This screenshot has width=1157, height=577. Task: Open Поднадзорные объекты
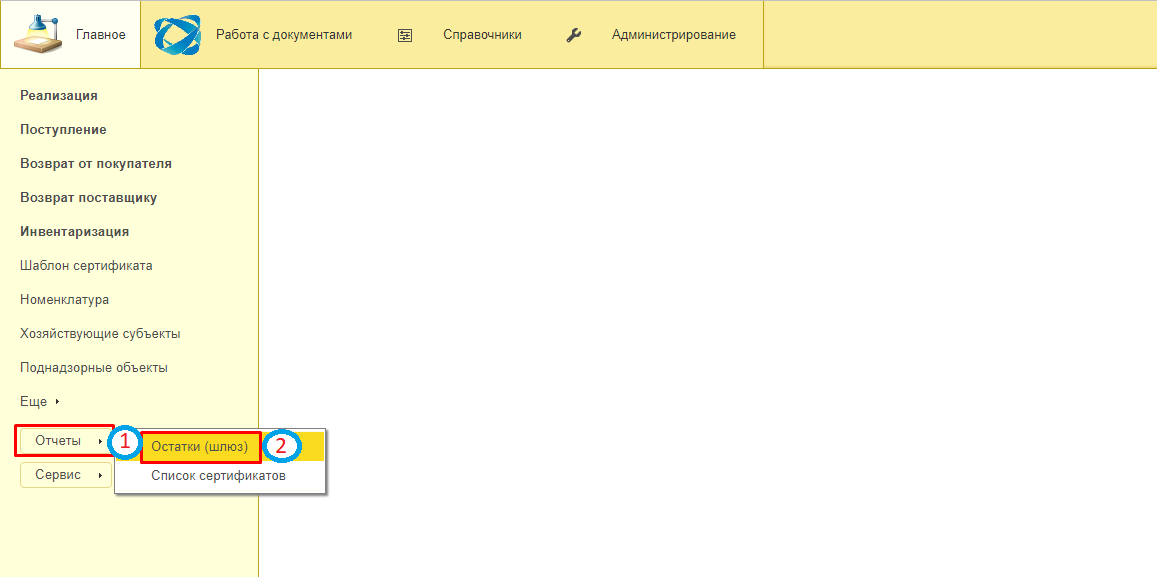tap(94, 367)
